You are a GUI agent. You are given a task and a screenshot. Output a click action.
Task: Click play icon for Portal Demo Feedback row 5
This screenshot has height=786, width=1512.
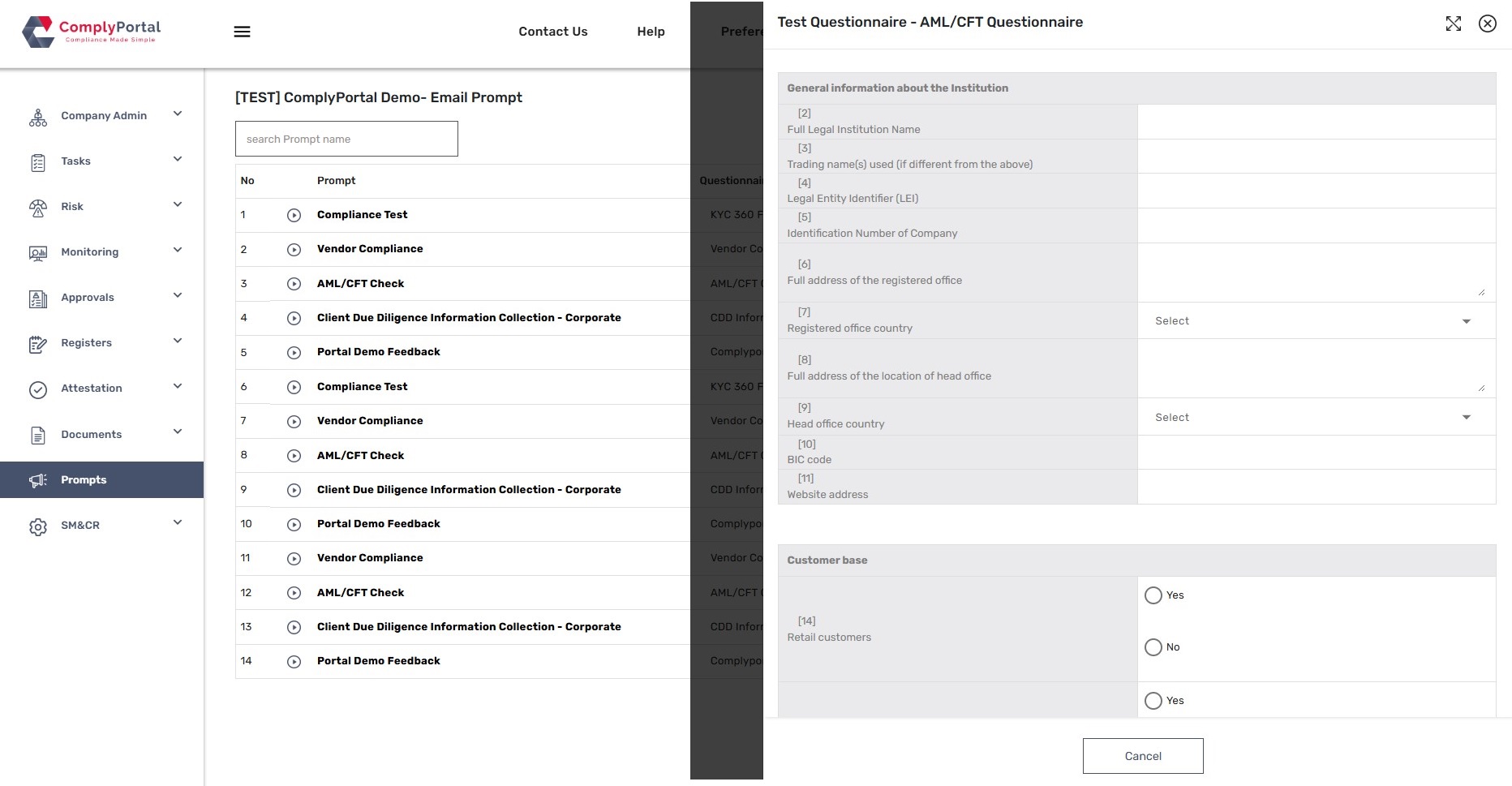(x=294, y=353)
